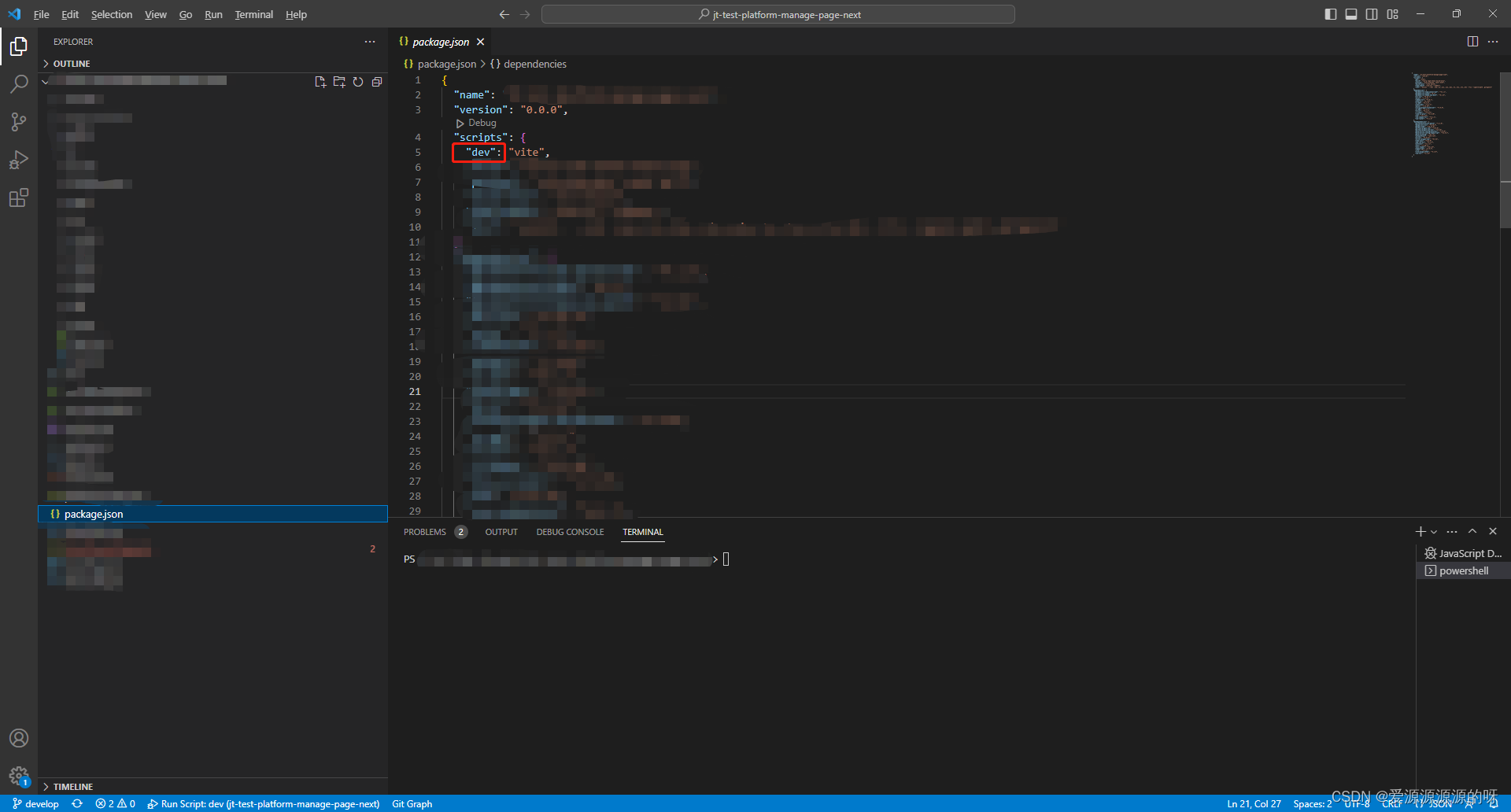Open the Extensions view
This screenshot has width=1511, height=812.
19,197
